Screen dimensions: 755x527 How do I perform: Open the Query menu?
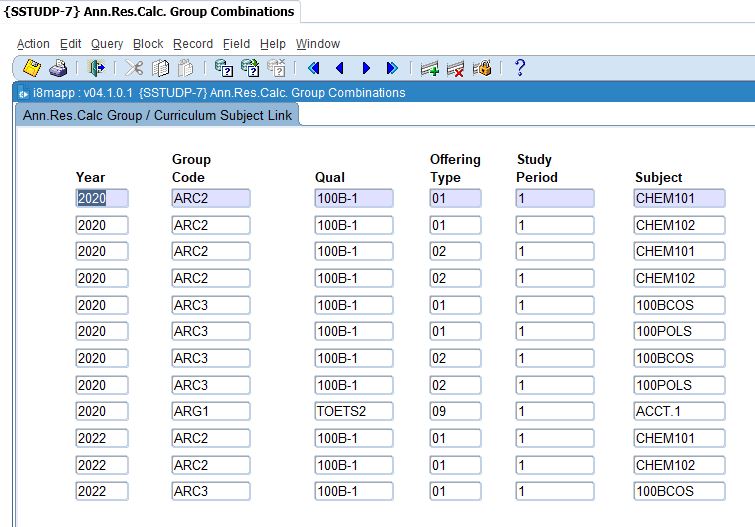[107, 44]
